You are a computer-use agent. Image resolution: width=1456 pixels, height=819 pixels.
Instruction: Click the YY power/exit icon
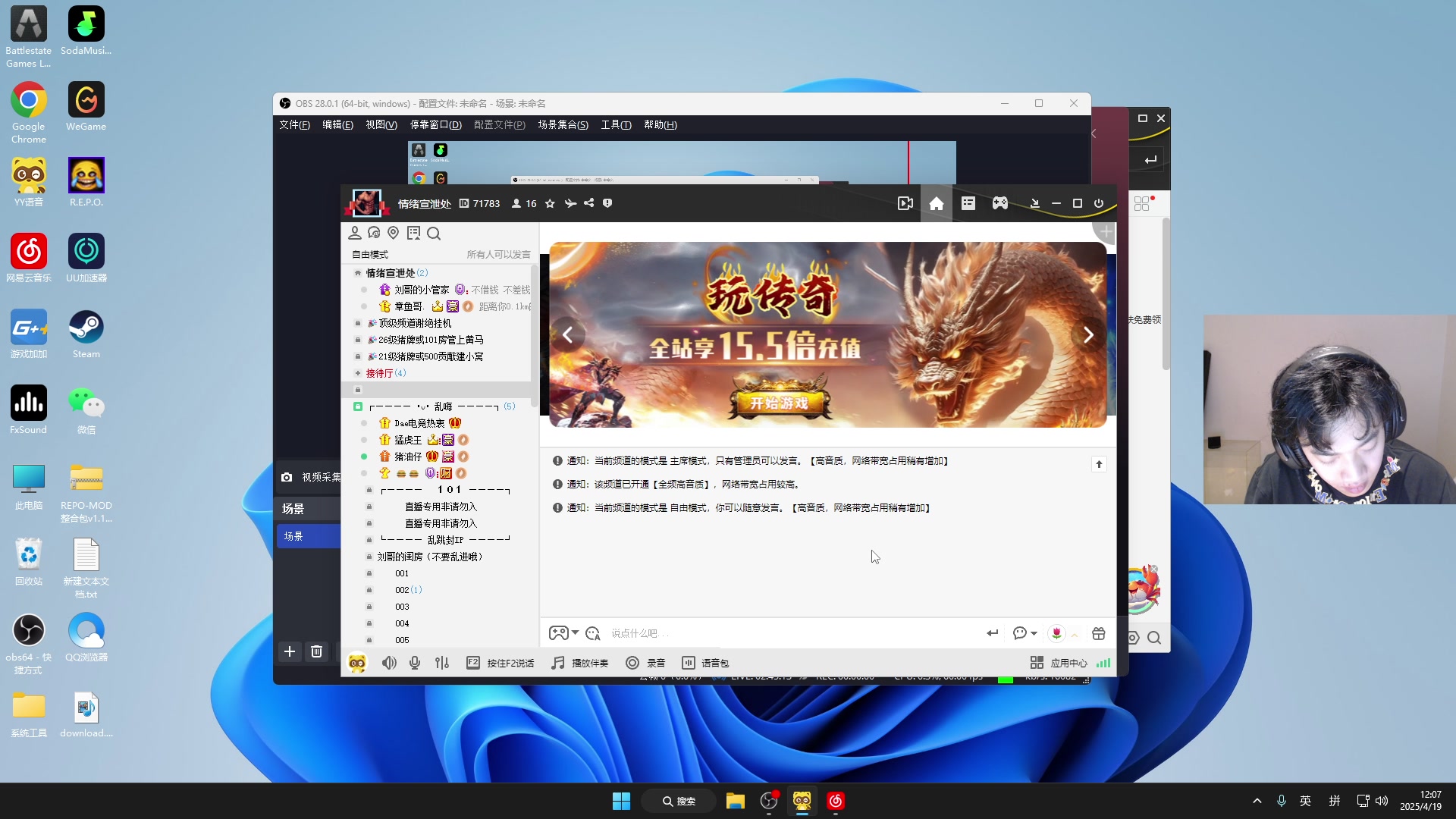click(1099, 203)
